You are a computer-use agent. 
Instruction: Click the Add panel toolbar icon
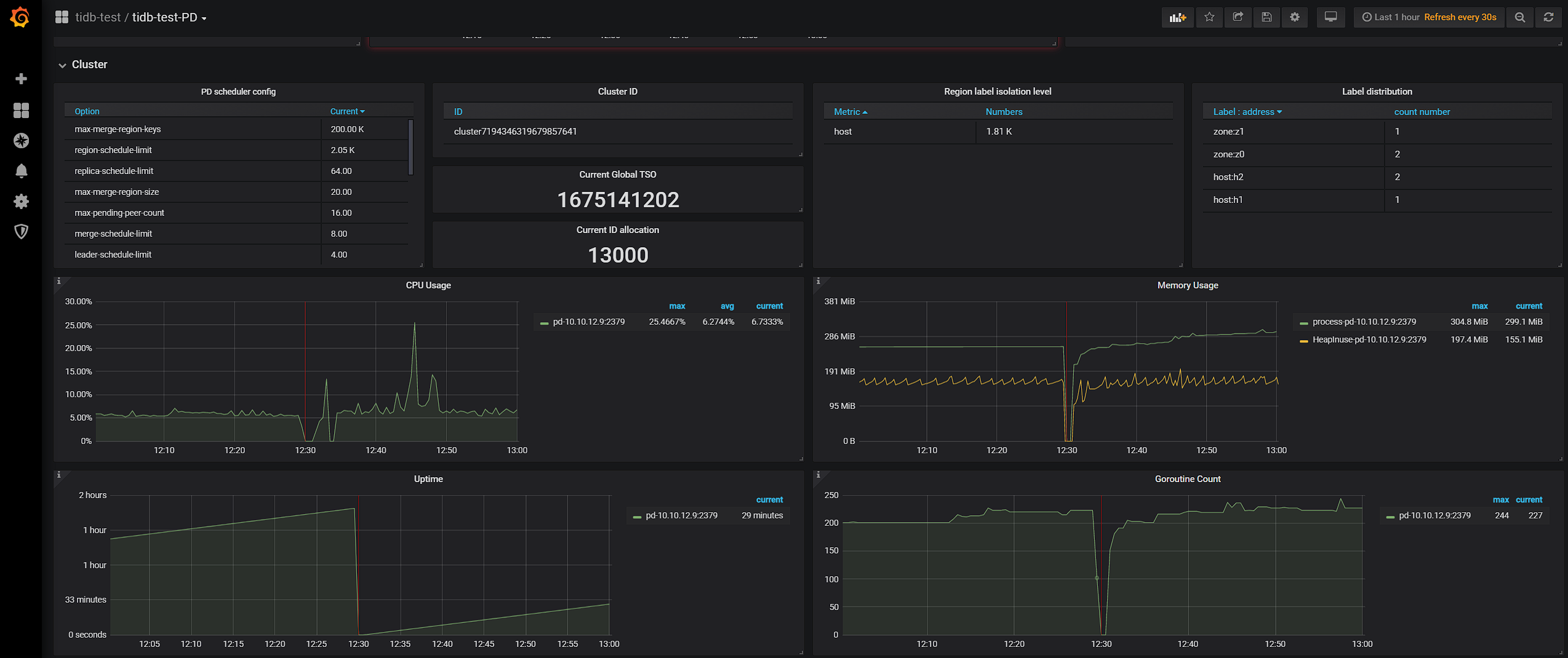[x=1177, y=17]
